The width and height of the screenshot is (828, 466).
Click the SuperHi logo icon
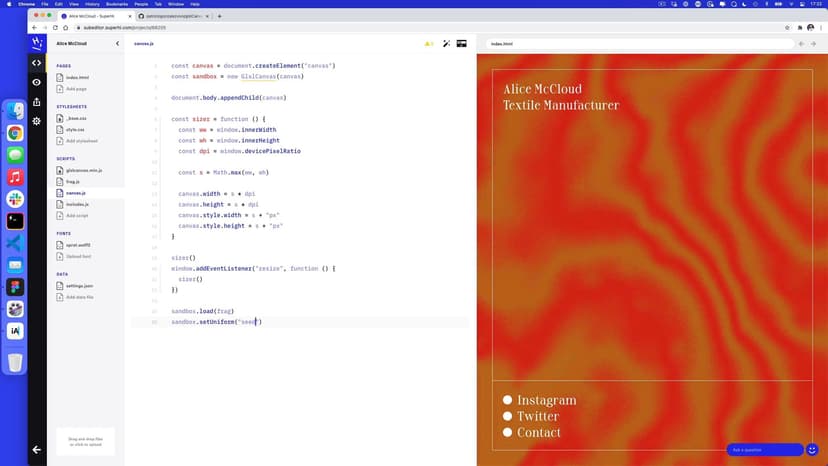pos(37,43)
